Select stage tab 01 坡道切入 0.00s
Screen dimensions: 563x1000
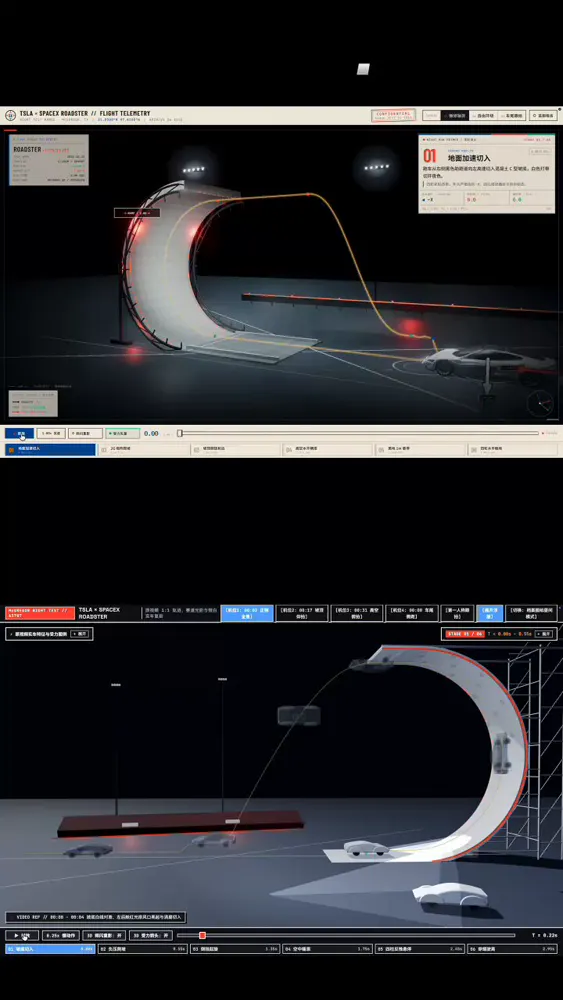tap(50, 949)
